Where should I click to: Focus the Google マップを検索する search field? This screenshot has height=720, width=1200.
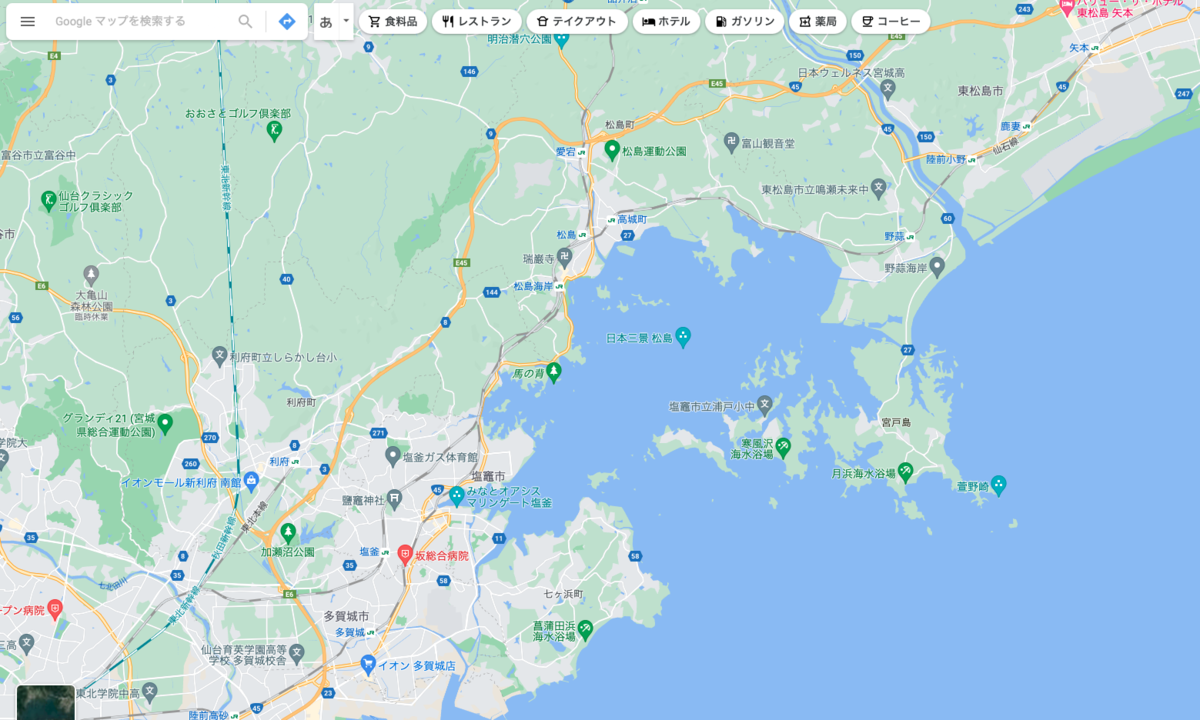tap(140, 21)
